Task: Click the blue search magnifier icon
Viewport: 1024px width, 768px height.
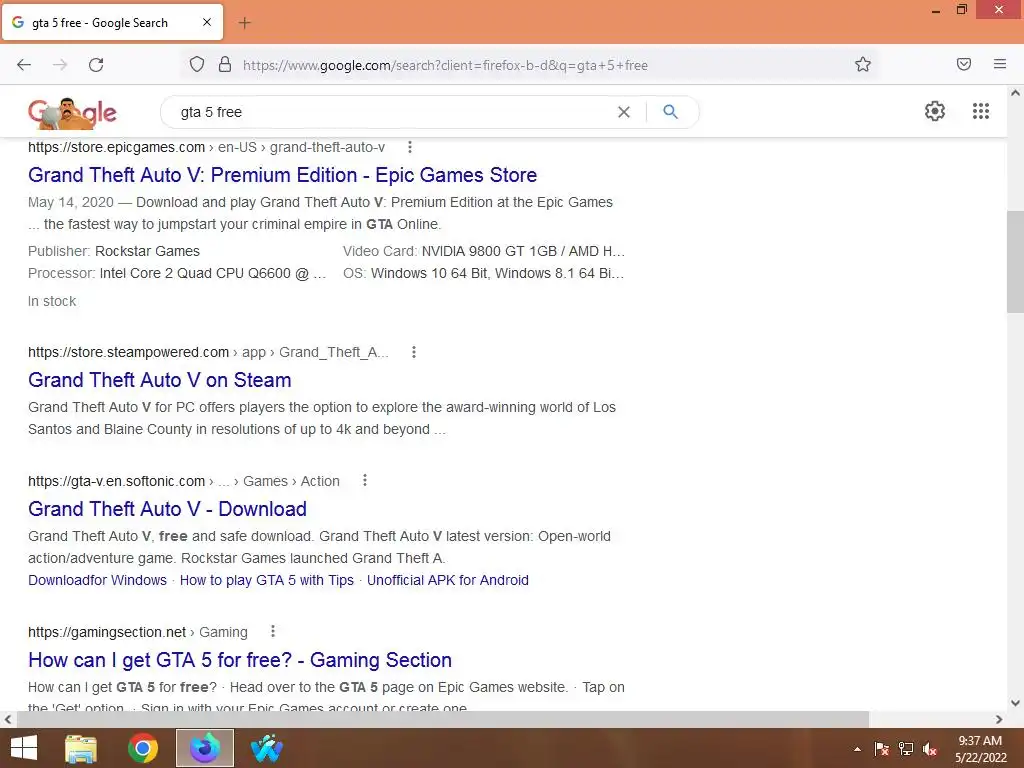Action: point(670,112)
